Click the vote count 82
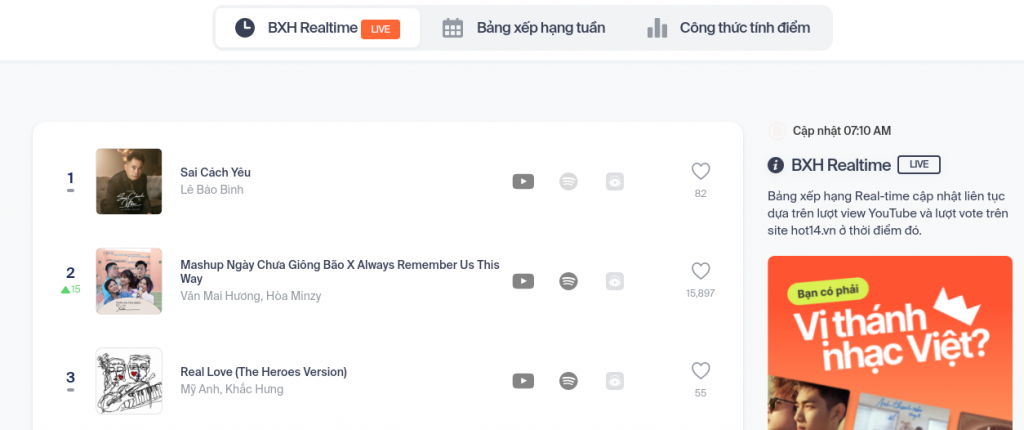1024x430 pixels. pyautogui.click(x=701, y=193)
